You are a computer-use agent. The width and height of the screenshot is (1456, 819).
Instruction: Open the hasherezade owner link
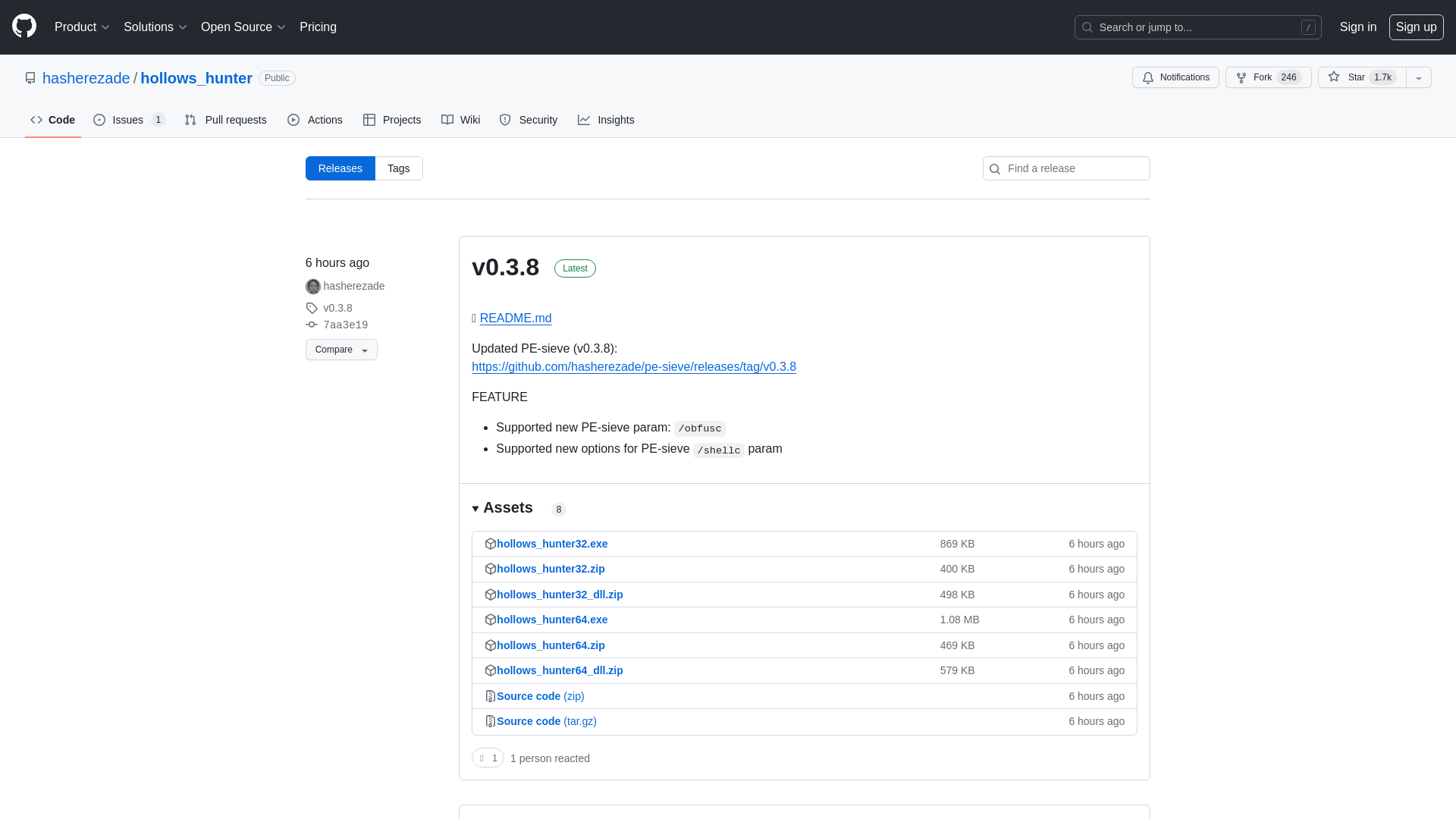tap(86, 78)
